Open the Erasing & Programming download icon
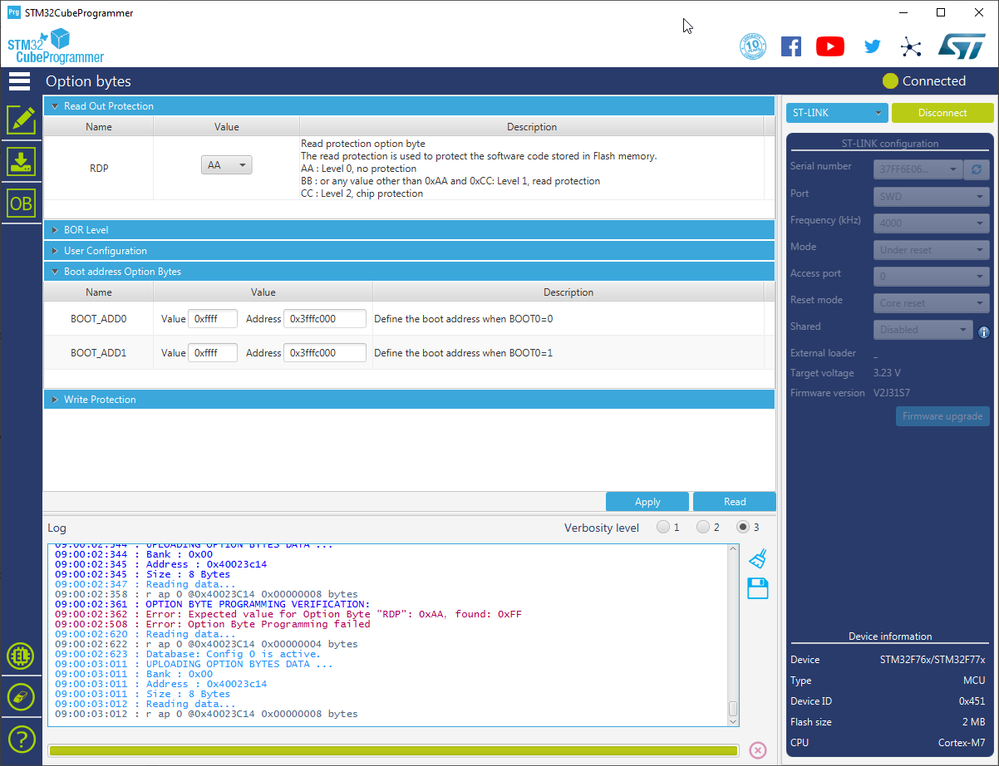 pyautogui.click(x=21, y=161)
